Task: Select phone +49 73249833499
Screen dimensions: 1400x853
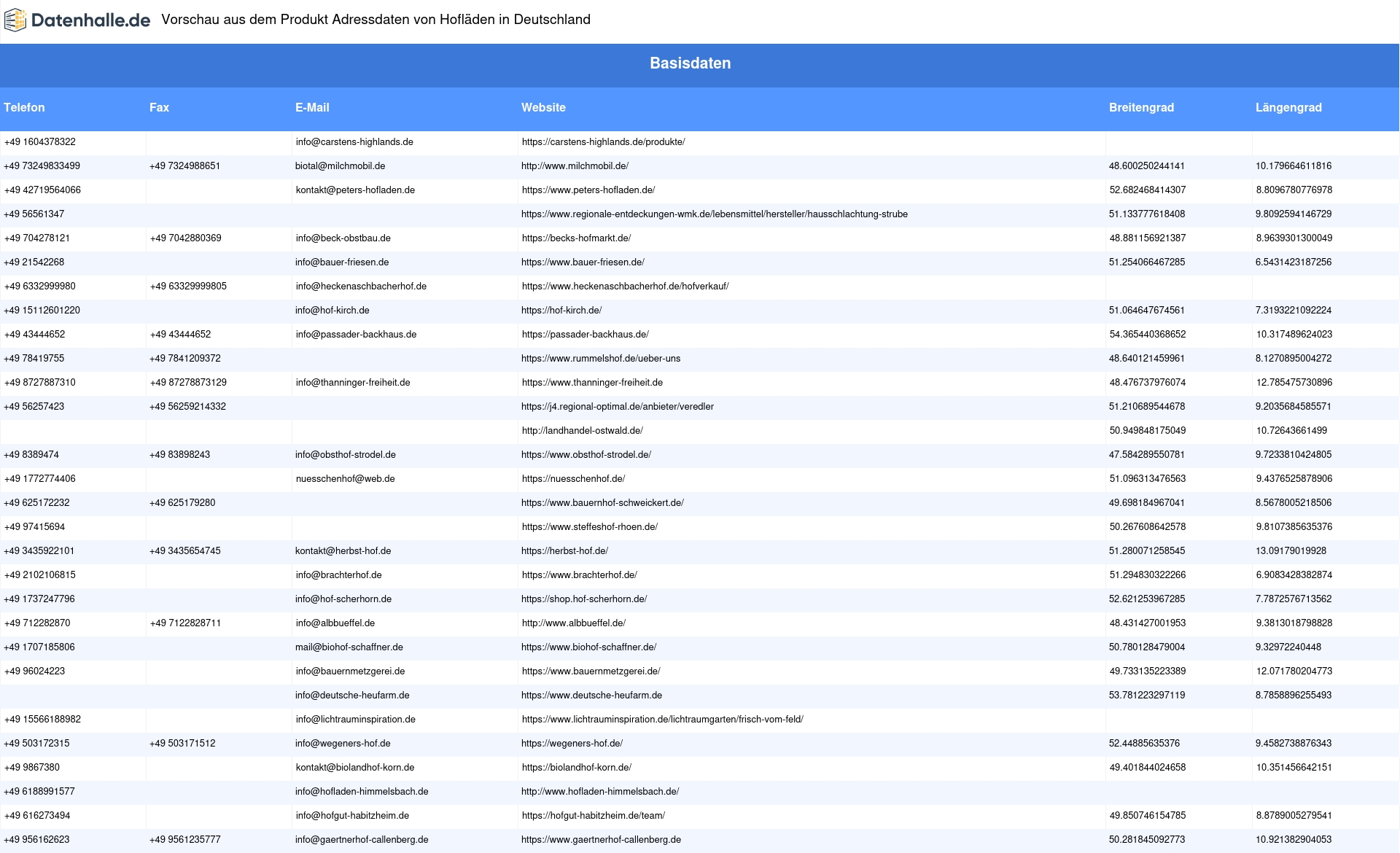Action: 42,166
